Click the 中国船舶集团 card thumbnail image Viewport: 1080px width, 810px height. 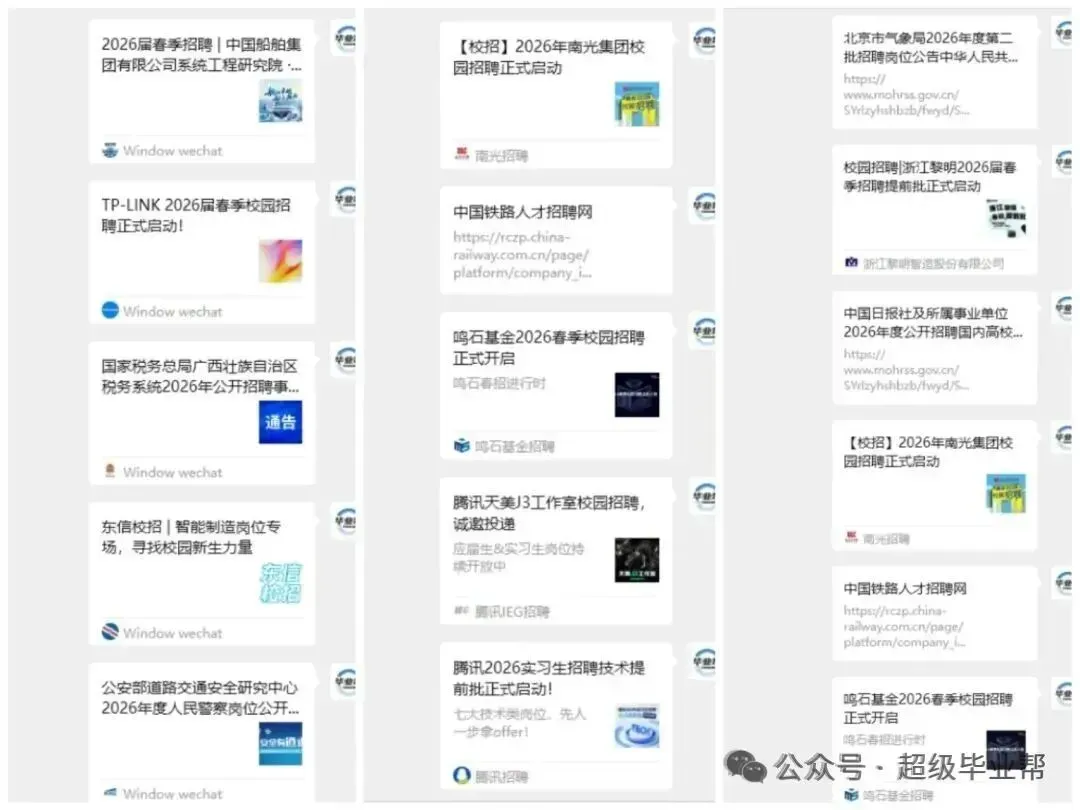[280, 101]
